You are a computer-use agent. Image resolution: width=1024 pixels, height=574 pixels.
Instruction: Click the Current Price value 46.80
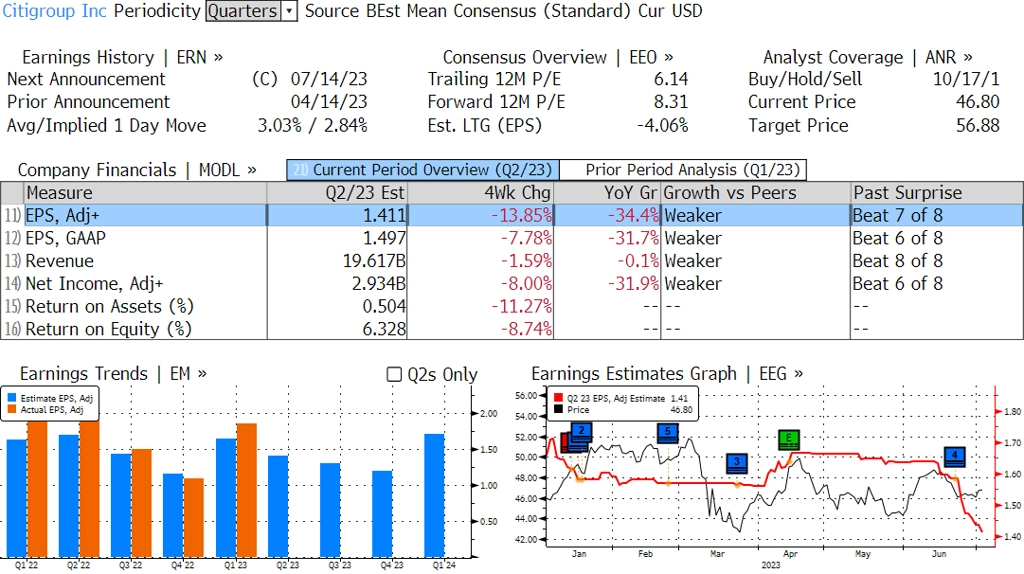pyautogui.click(x=978, y=102)
